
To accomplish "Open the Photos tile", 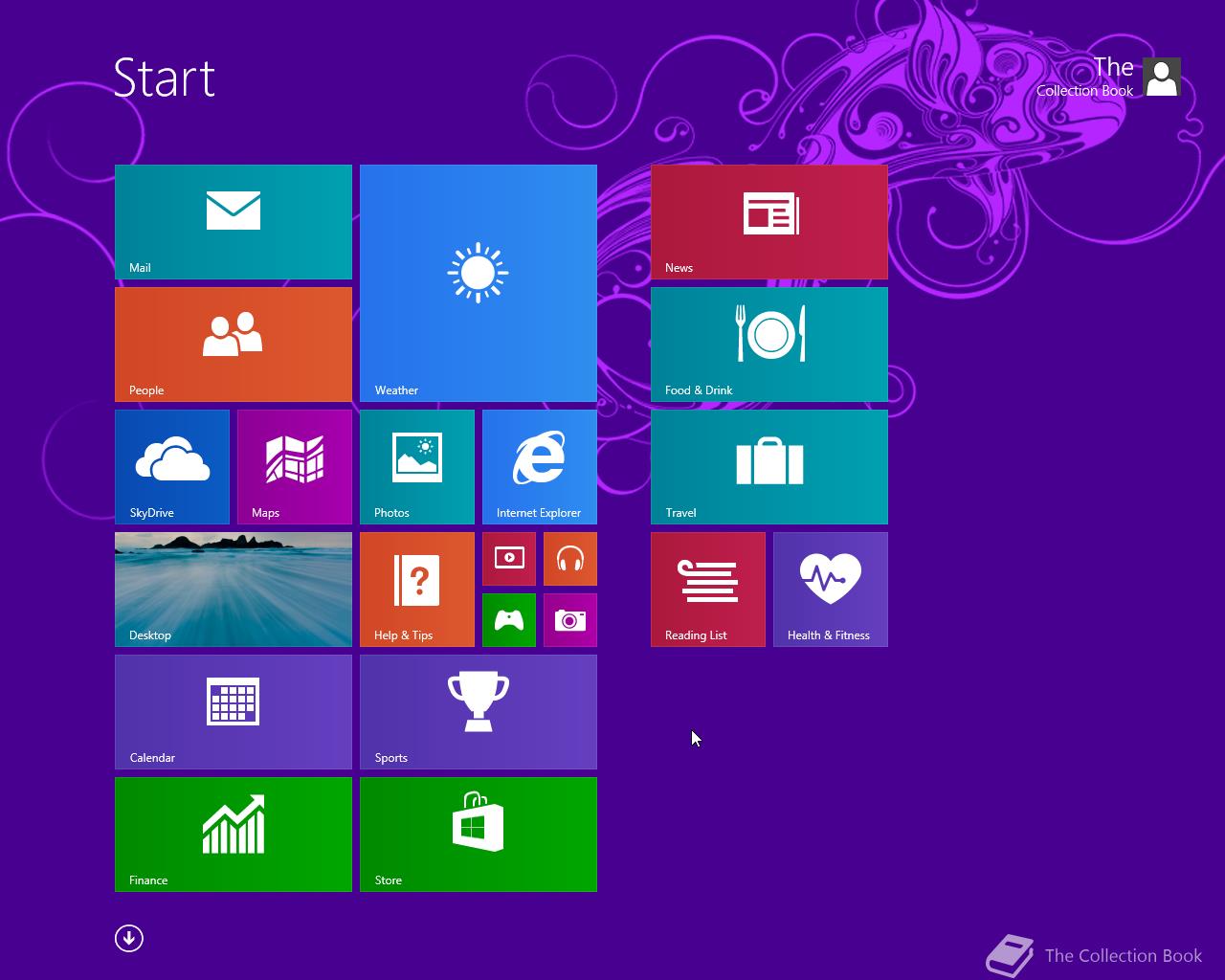I will pyautogui.click(x=417, y=467).
